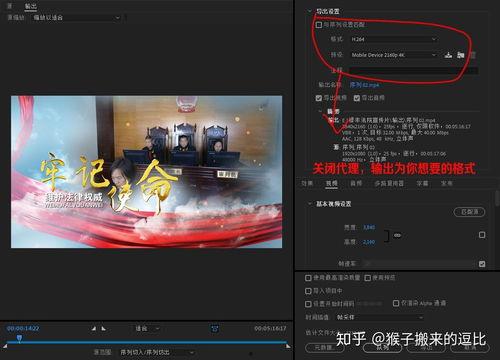Toggle the width-height link icon
Viewport: 500px width, 360px height.
point(397,235)
